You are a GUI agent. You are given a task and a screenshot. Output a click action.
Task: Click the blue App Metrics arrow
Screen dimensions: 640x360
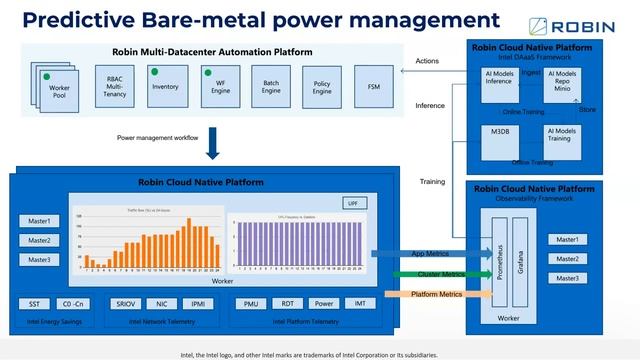(x=432, y=253)
